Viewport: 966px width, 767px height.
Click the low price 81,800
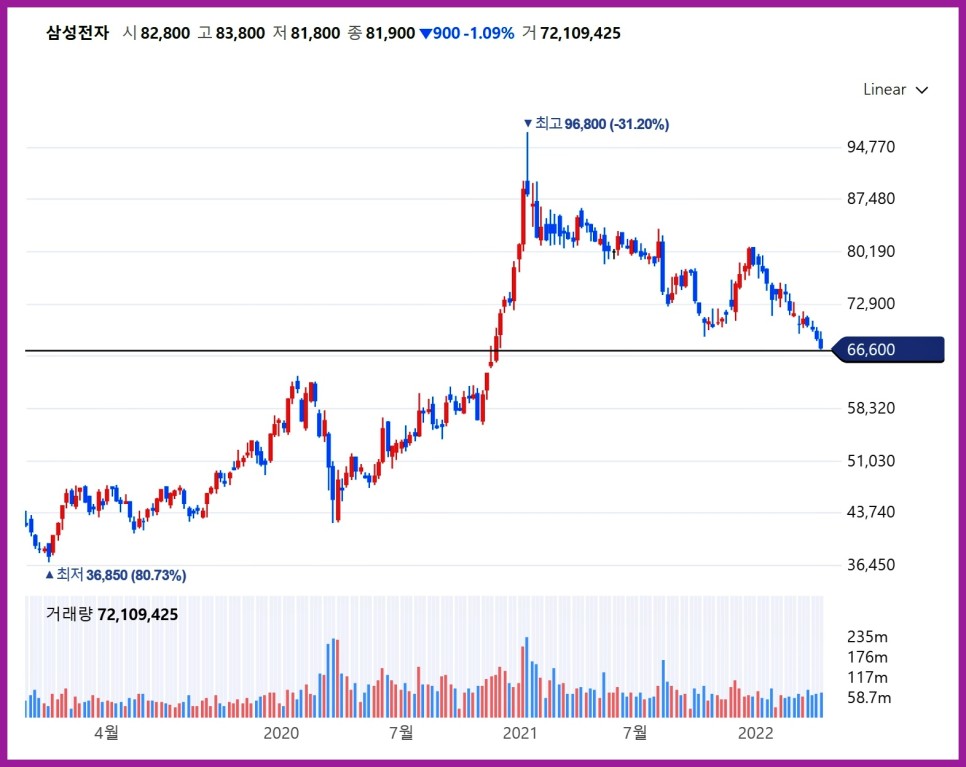pos(315,33)
